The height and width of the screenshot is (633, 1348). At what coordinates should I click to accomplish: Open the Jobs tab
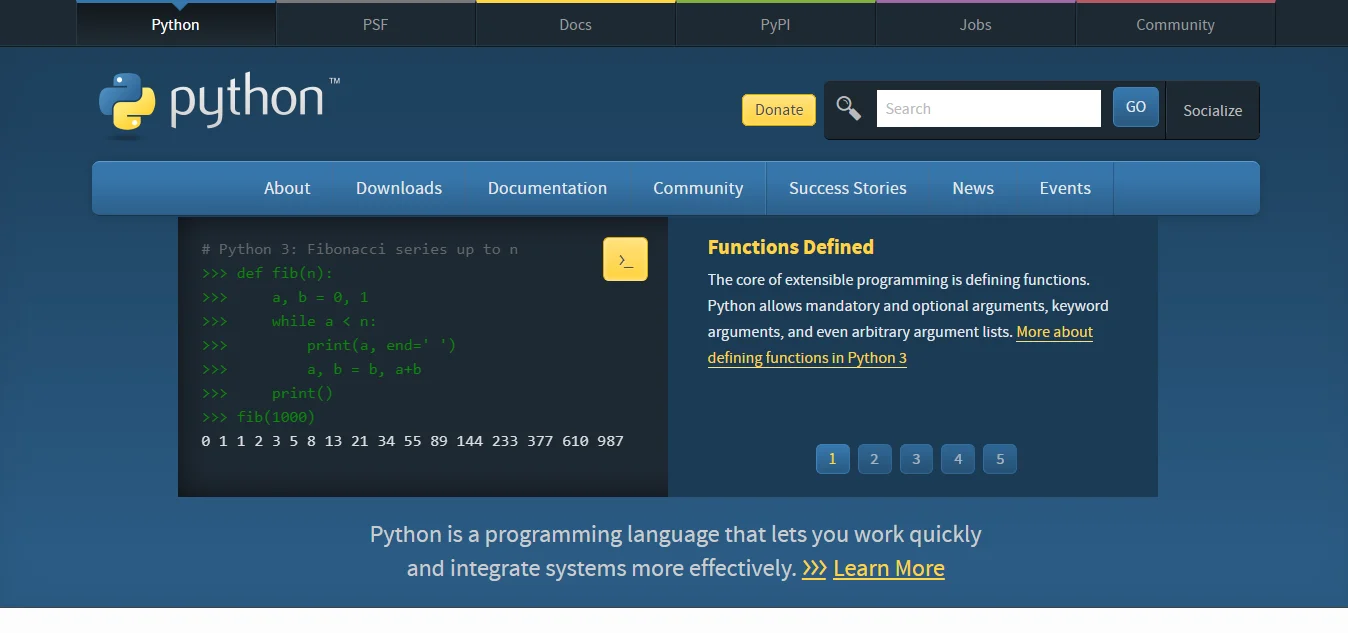[974, 24]
